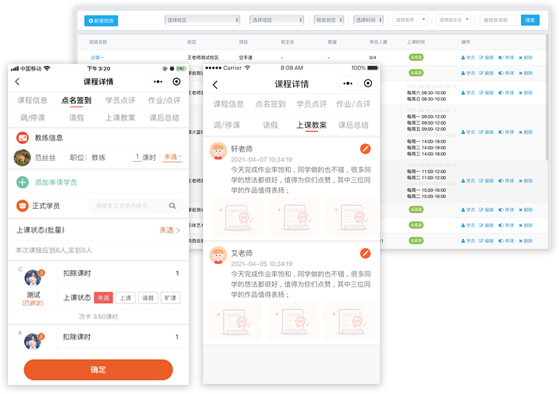Tap the target close icon on left phone
This screenshot has width=559, height=394.
point(176,82)
